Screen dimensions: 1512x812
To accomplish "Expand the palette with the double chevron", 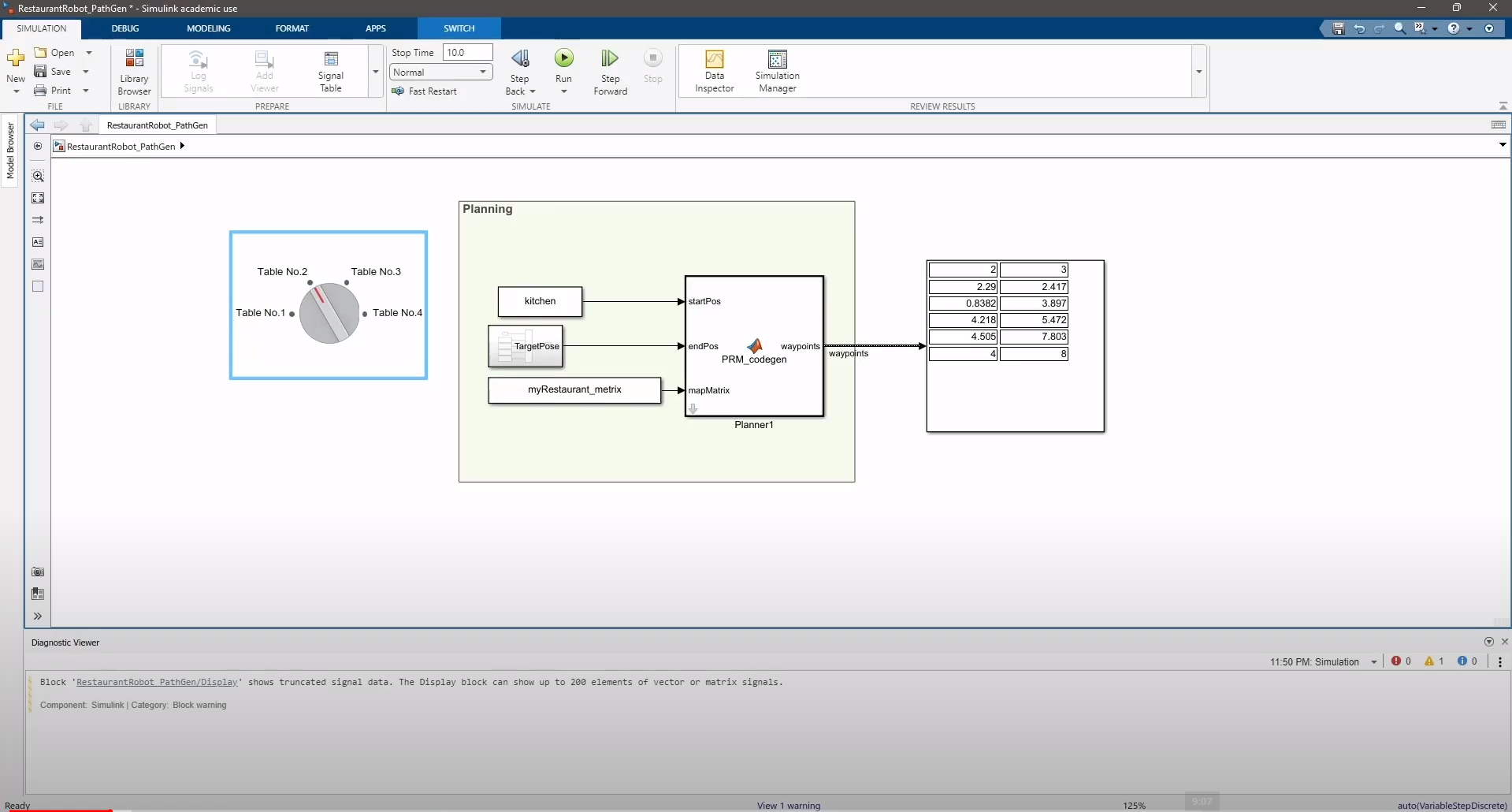I will click(38, 616).
